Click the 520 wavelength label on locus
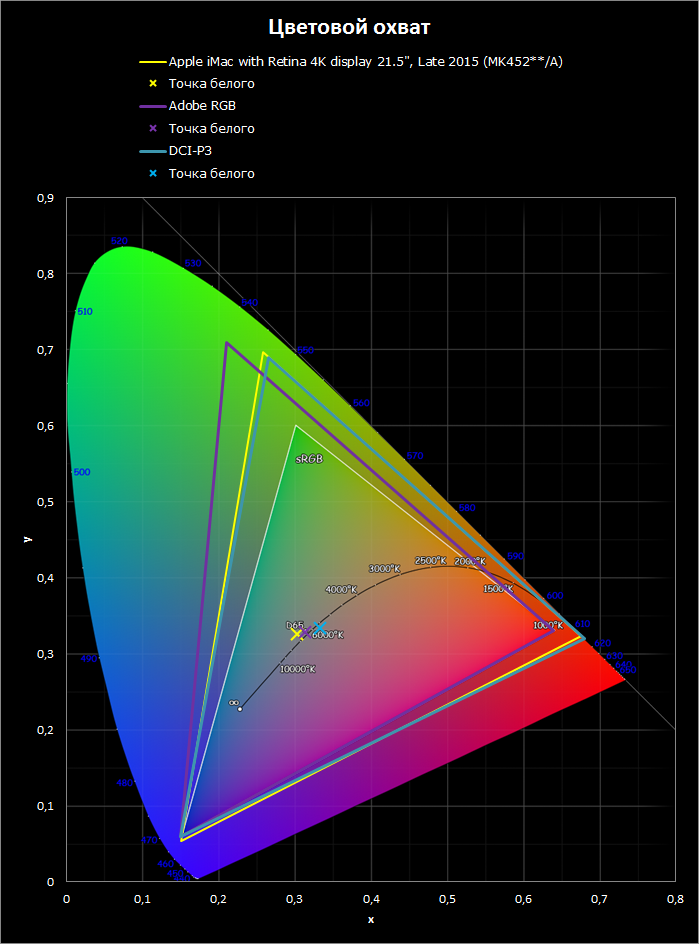This screenshot has width=699, height=944. (x=119, y=241)
